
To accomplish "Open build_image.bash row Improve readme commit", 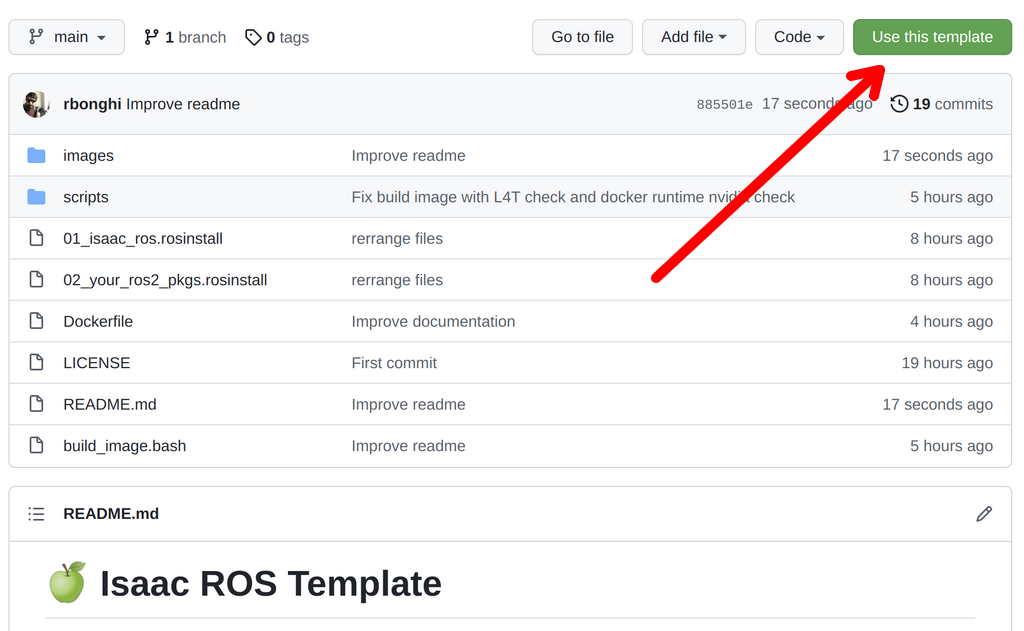I will click(408, 445).
